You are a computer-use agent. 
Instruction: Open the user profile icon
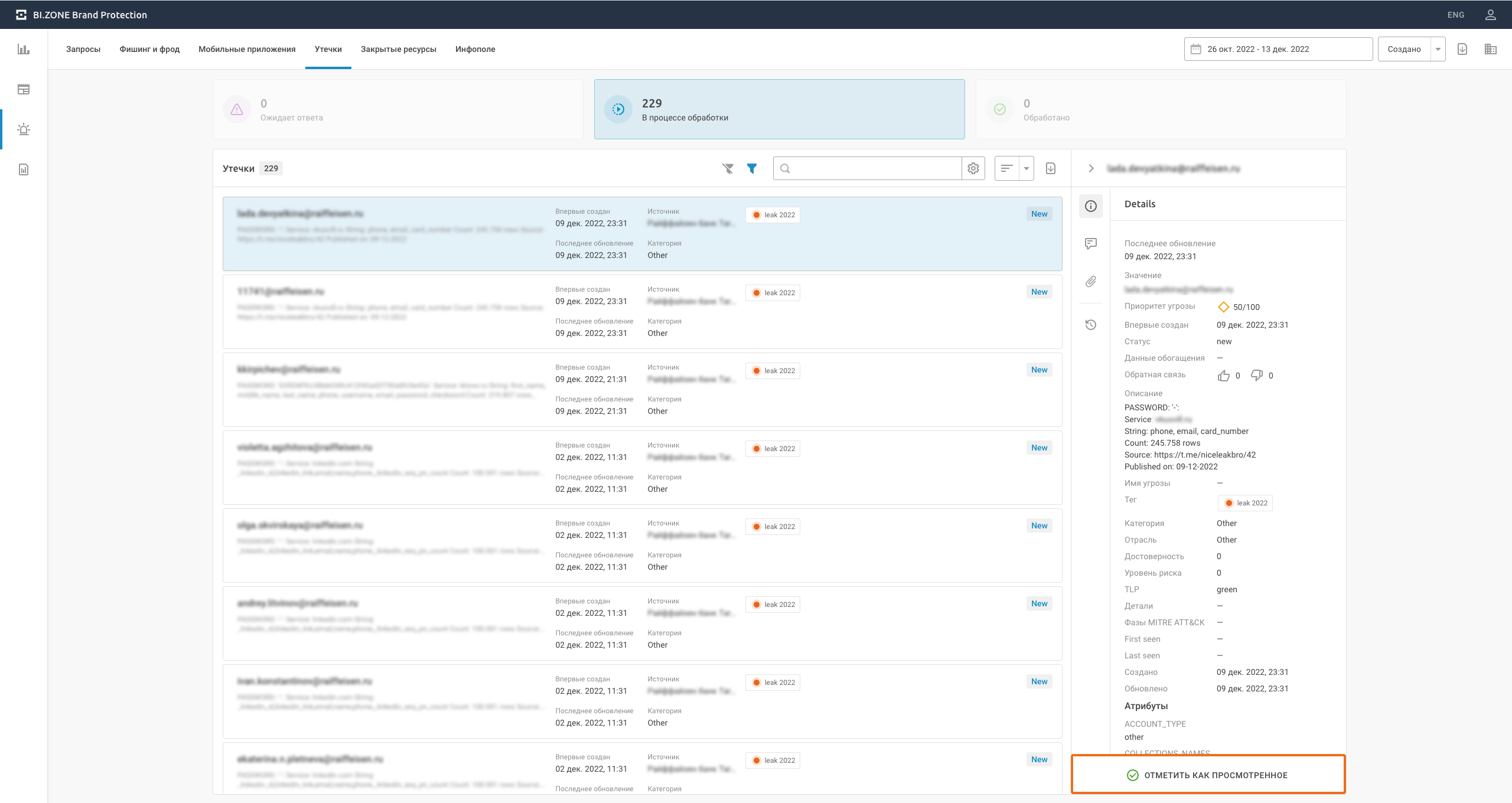click(x=1491, y=15)
